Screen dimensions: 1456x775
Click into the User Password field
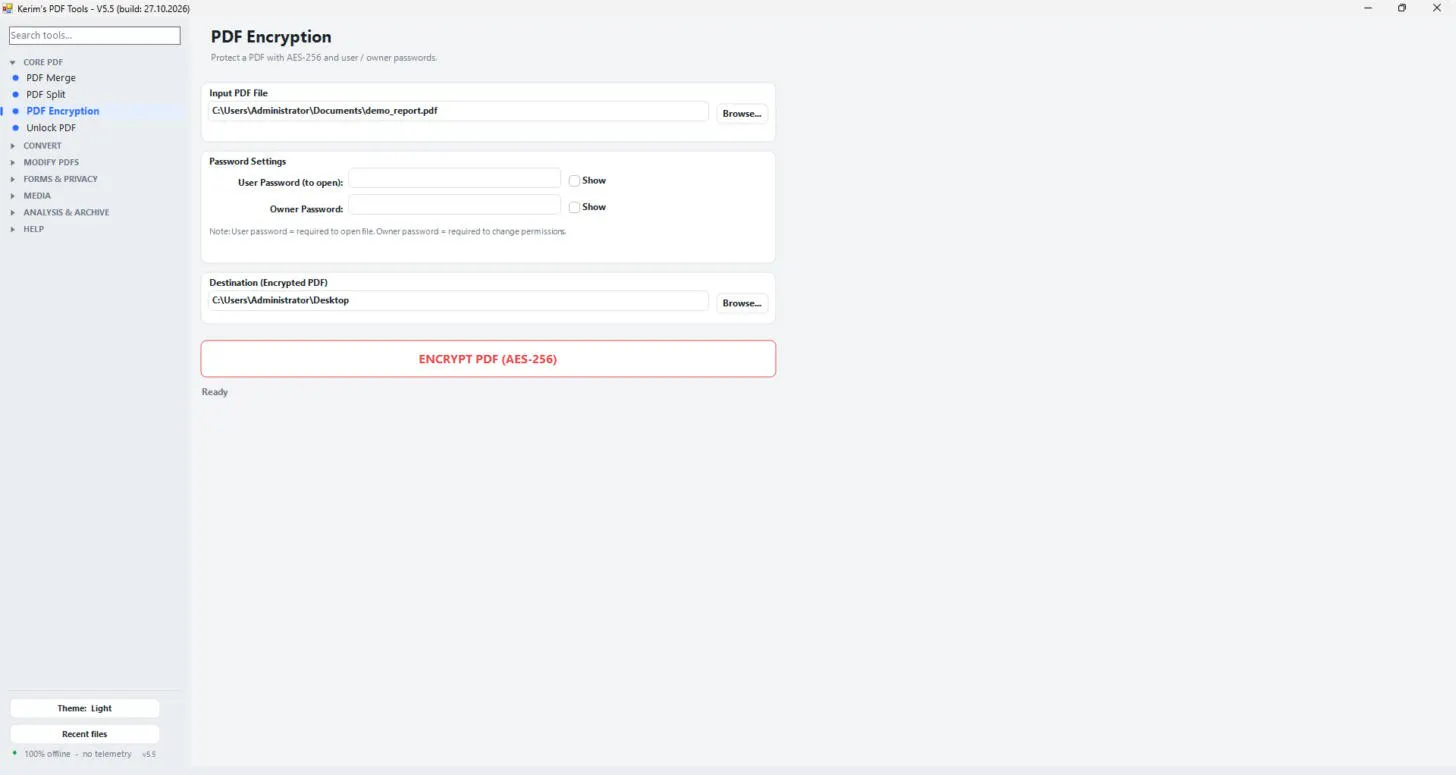click(x=455, y=178)
